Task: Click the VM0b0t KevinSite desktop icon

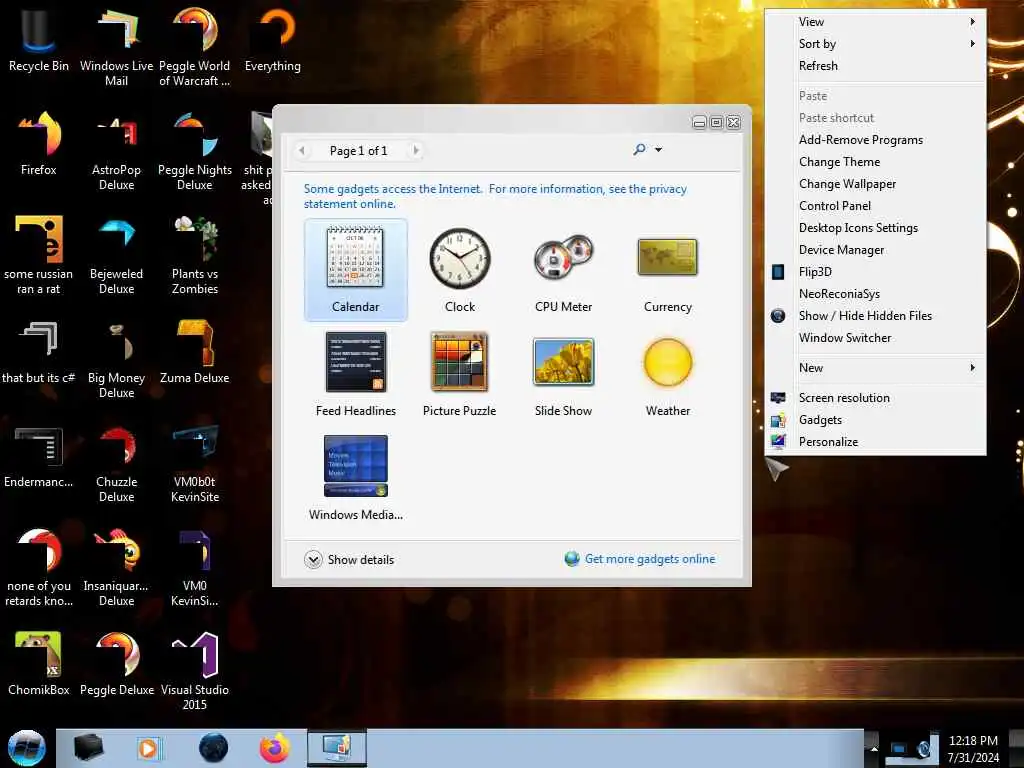Action: coord(195,462)
